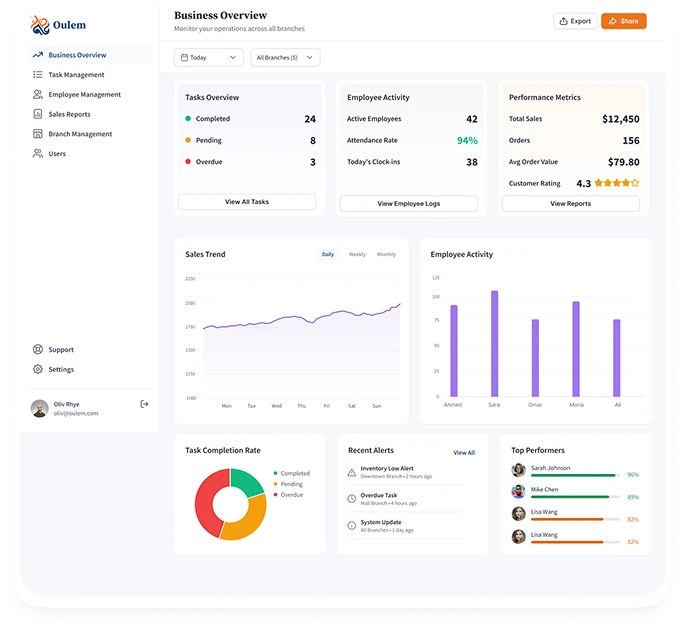Expand the All Branches (5) dropdown
The height and width of the screenshot is (632, 684).
(285, 58)
